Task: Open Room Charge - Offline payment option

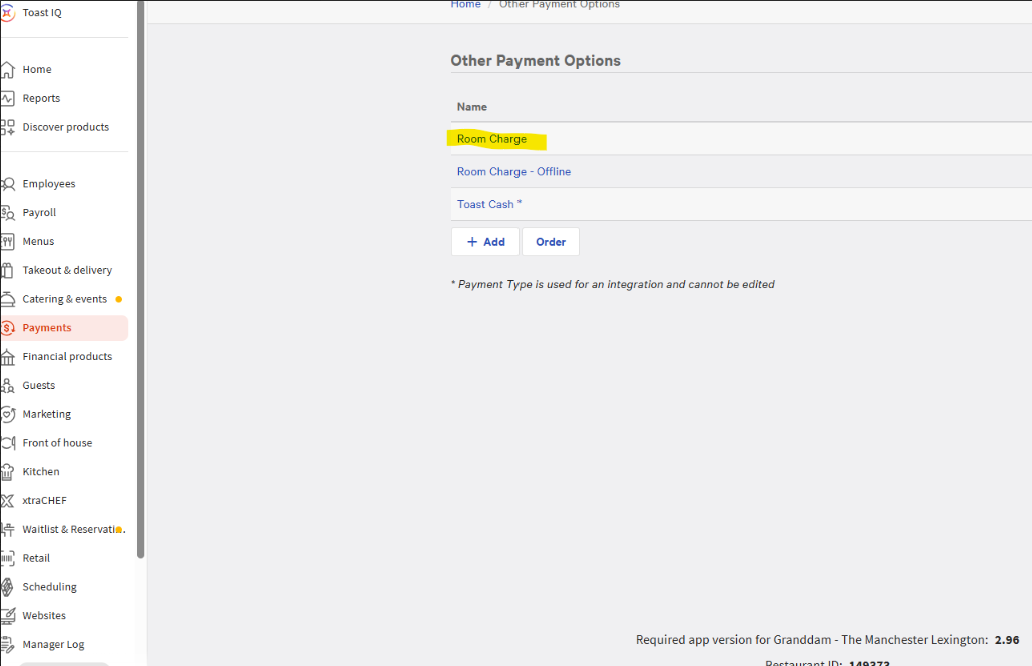Action: (514, 172)
